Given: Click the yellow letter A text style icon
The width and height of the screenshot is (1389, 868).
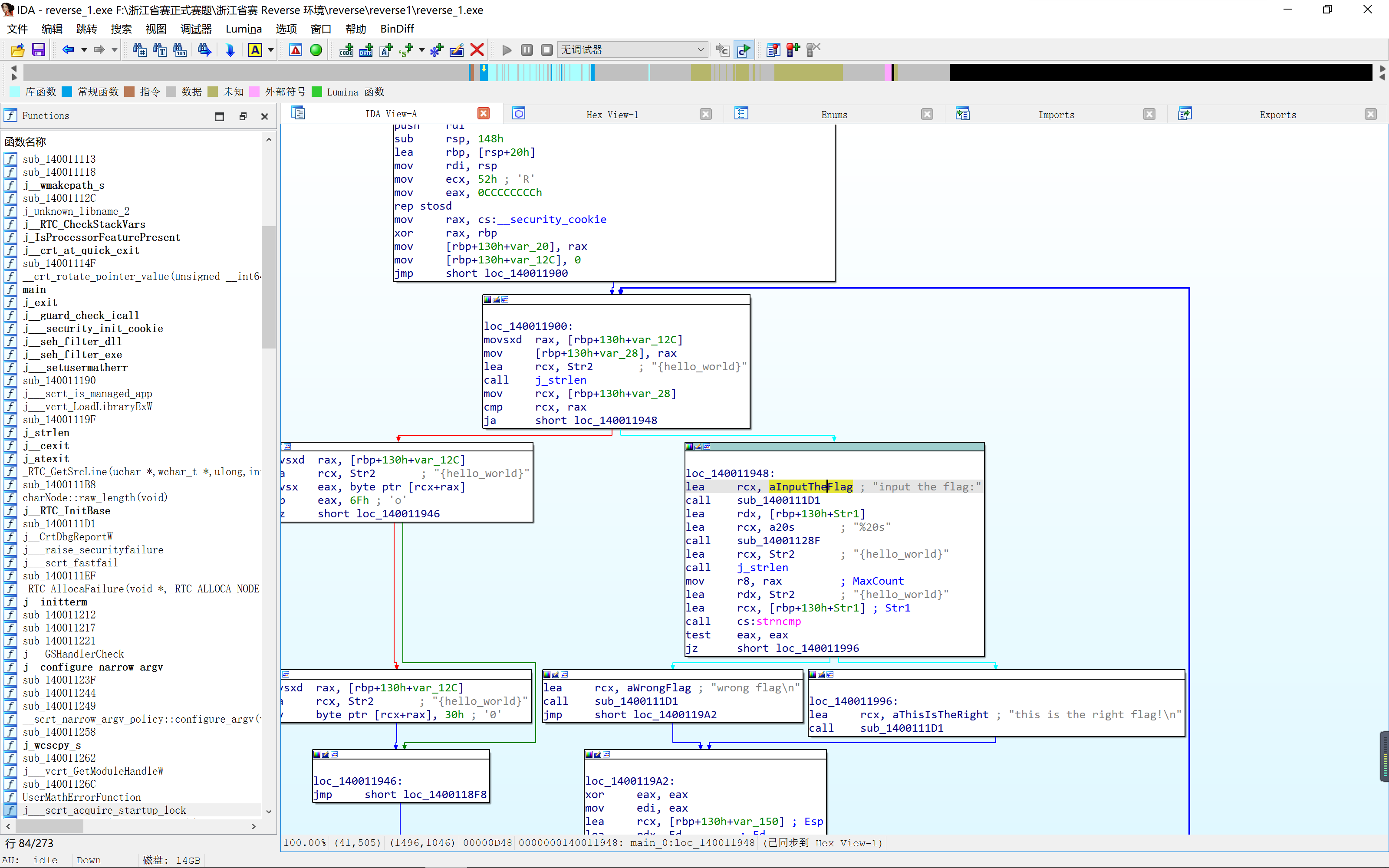Looking at the screenshot, I should point(255,50).
